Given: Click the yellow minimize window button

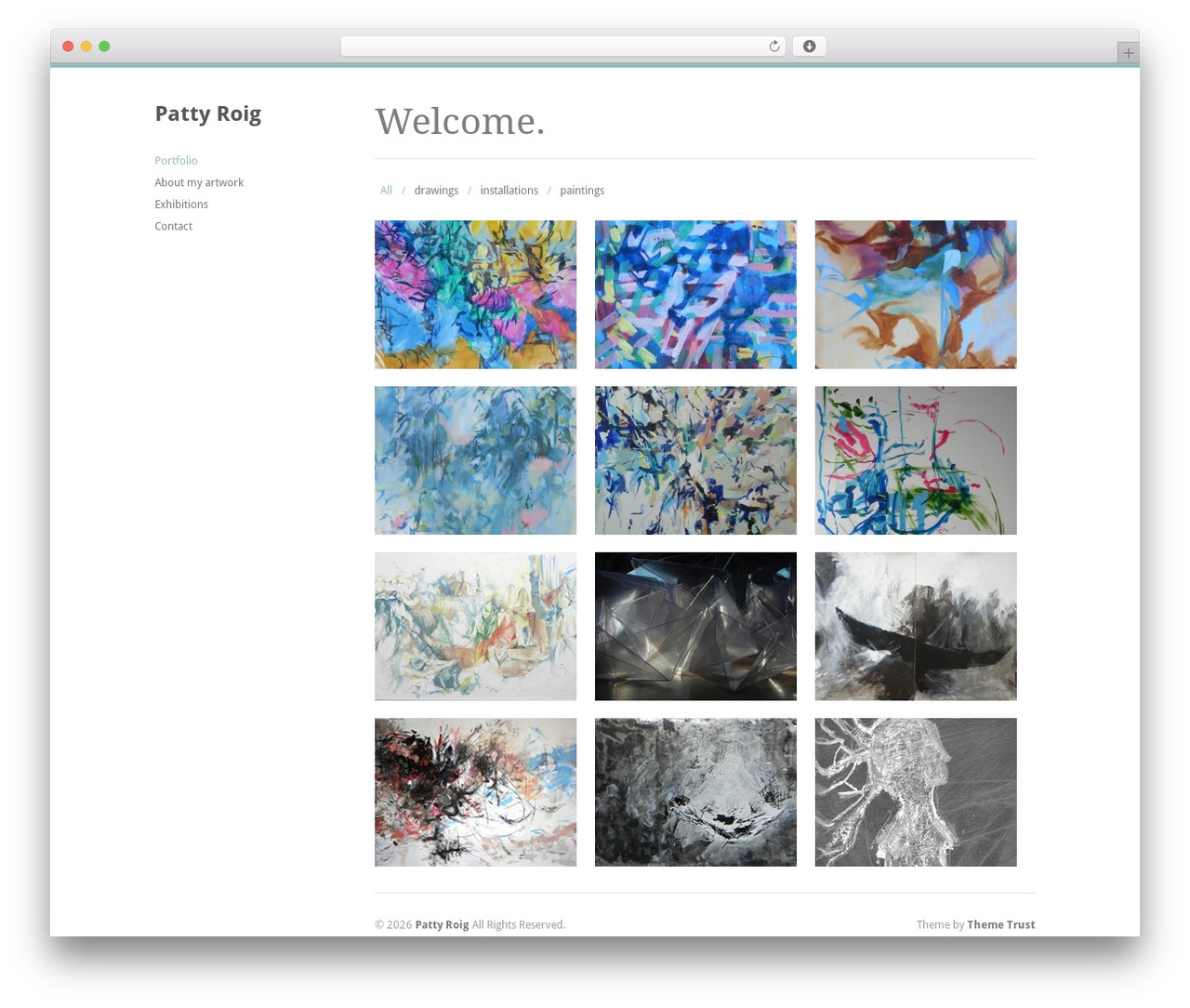Looking at the screenshot, I should [x=86, y=46].
